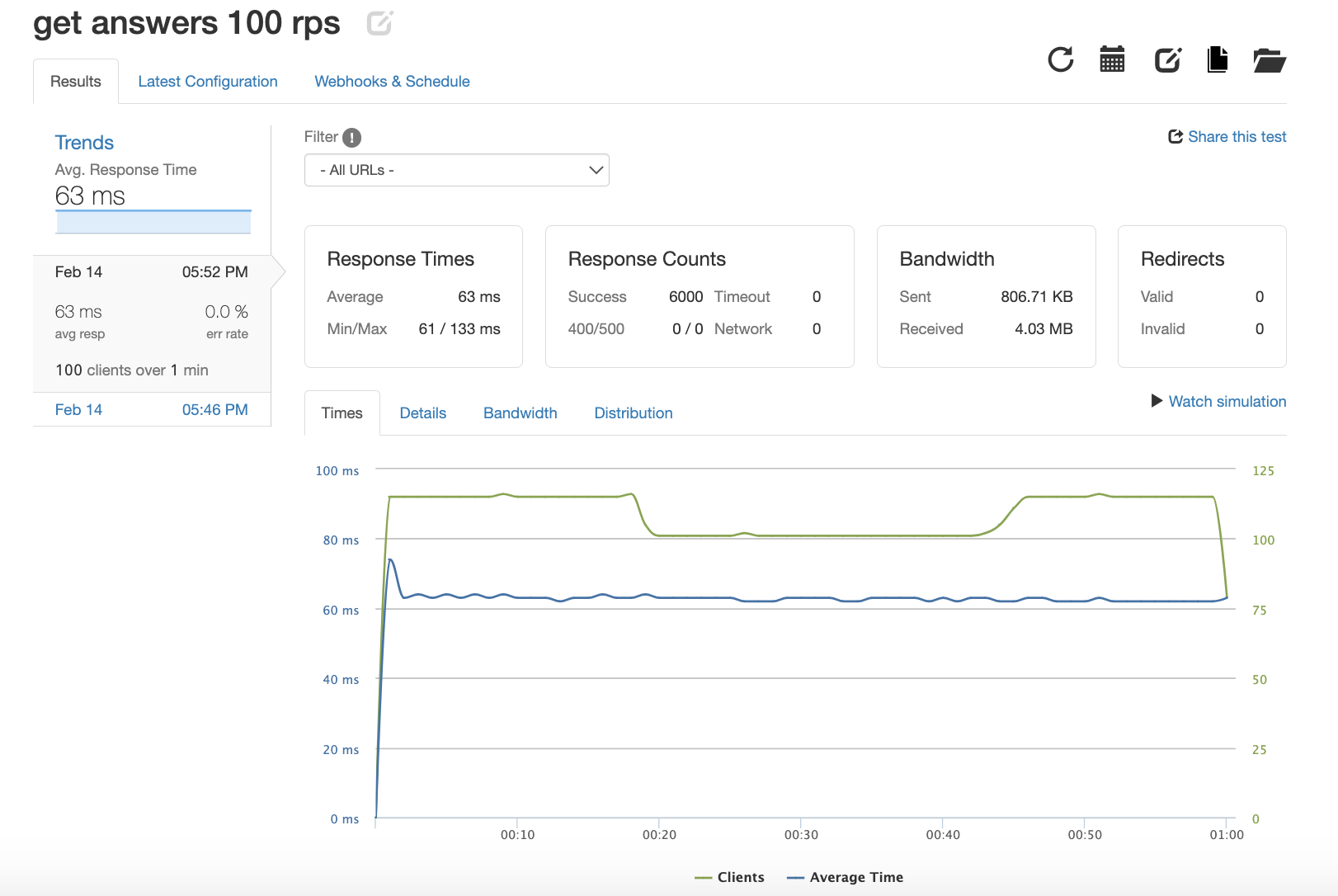Switch to the Details tab
Viewport: 1338px width, 896px height.
pyautogui.click(x=423, y=413)
